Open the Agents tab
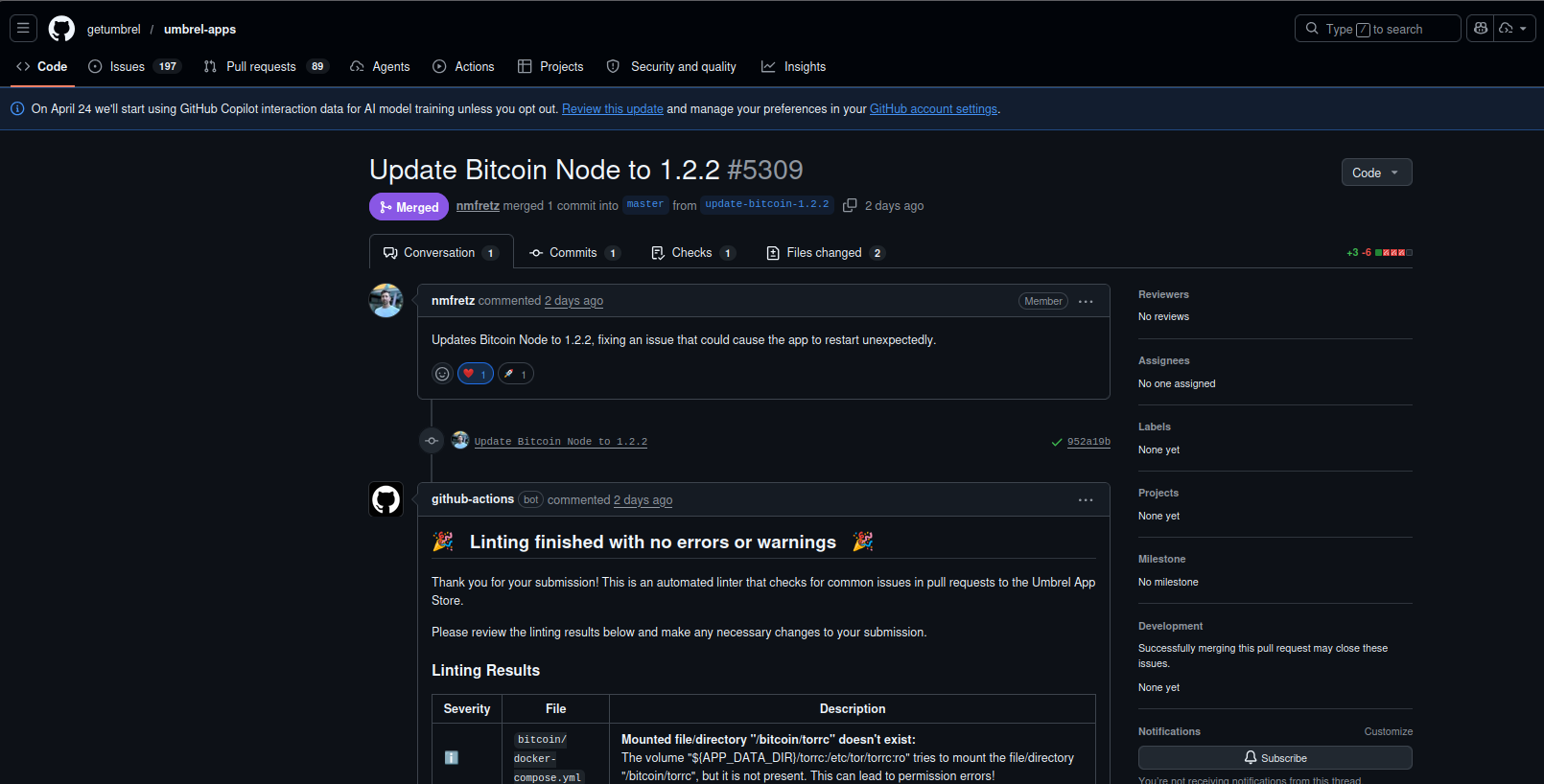The width and height of the screenshot is (1544, 784). click(380, 66)
